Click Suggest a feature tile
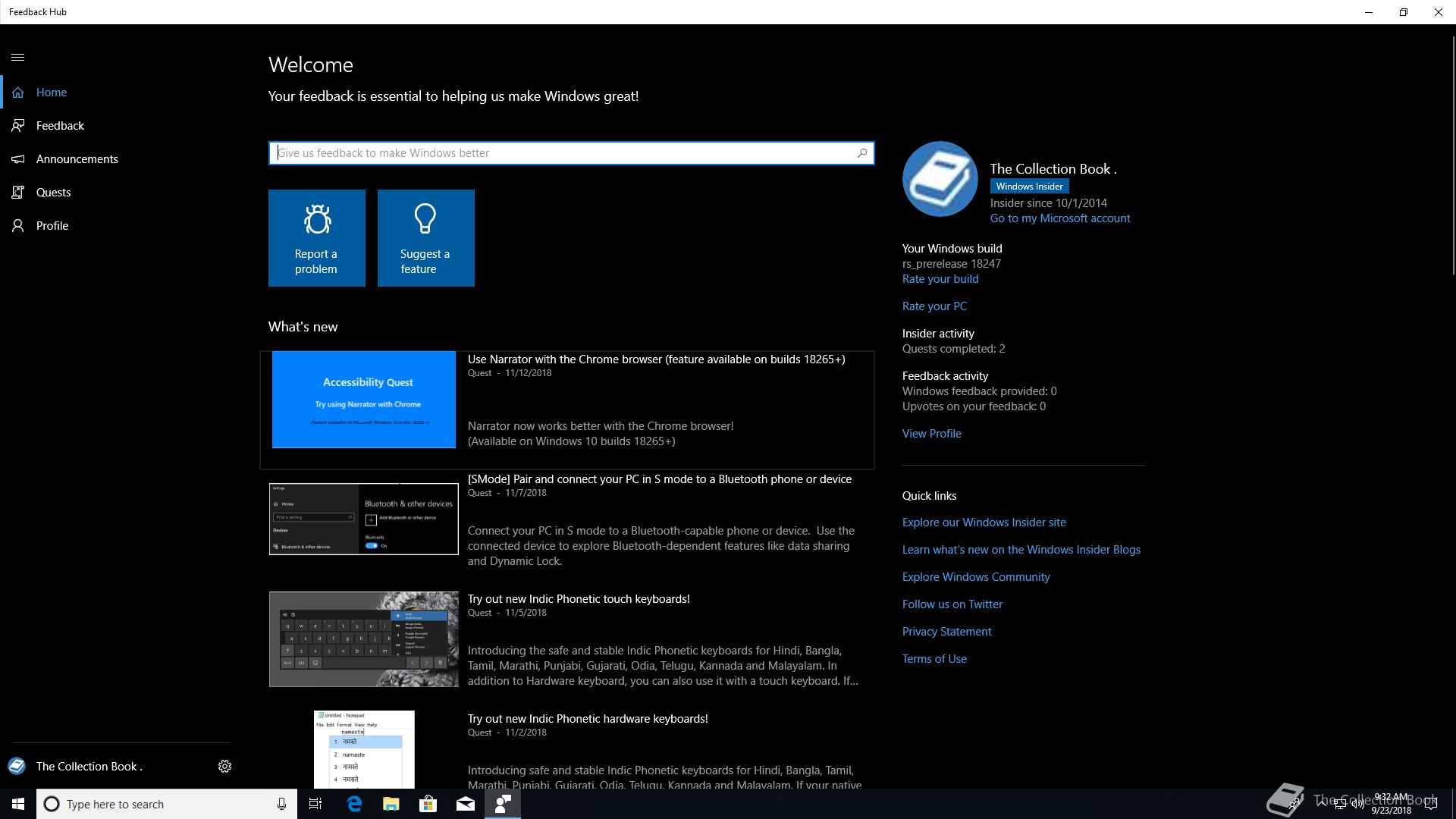Screen dimensions: 1456x819 pos(426,238)
